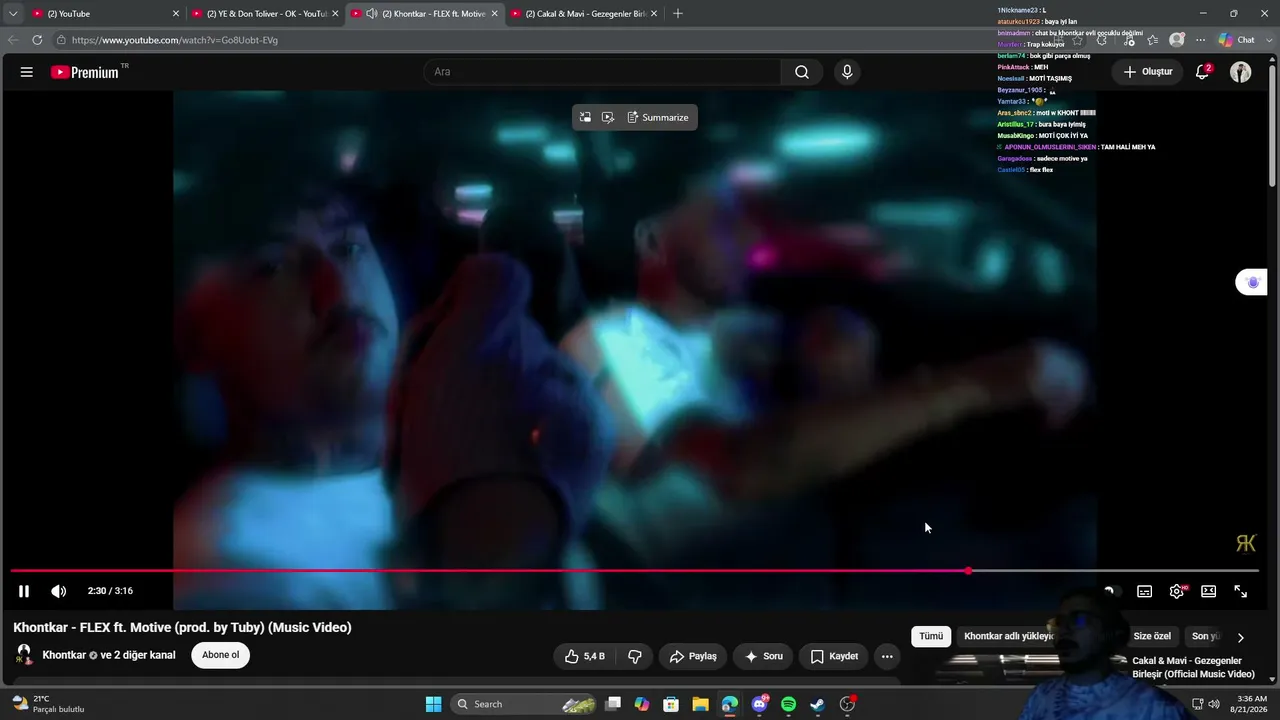Close the Khontkar FLEX browser tab
This screenshot has height=720, width=1280.
[x=494, y=14]
